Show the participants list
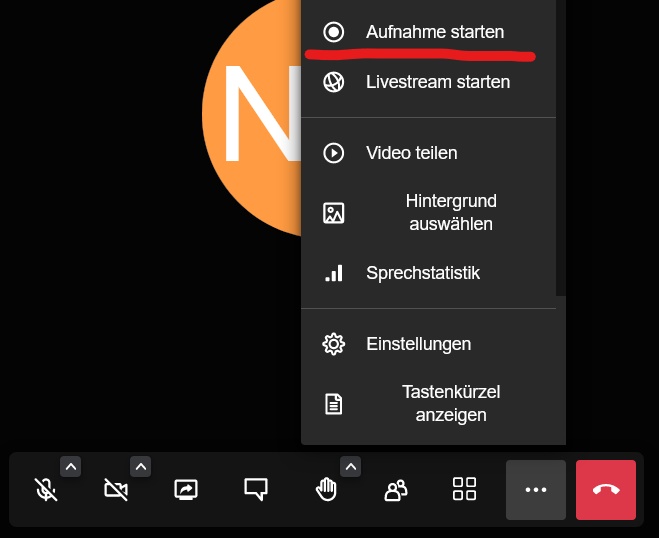659x538 pixels. tap(396, 490)
